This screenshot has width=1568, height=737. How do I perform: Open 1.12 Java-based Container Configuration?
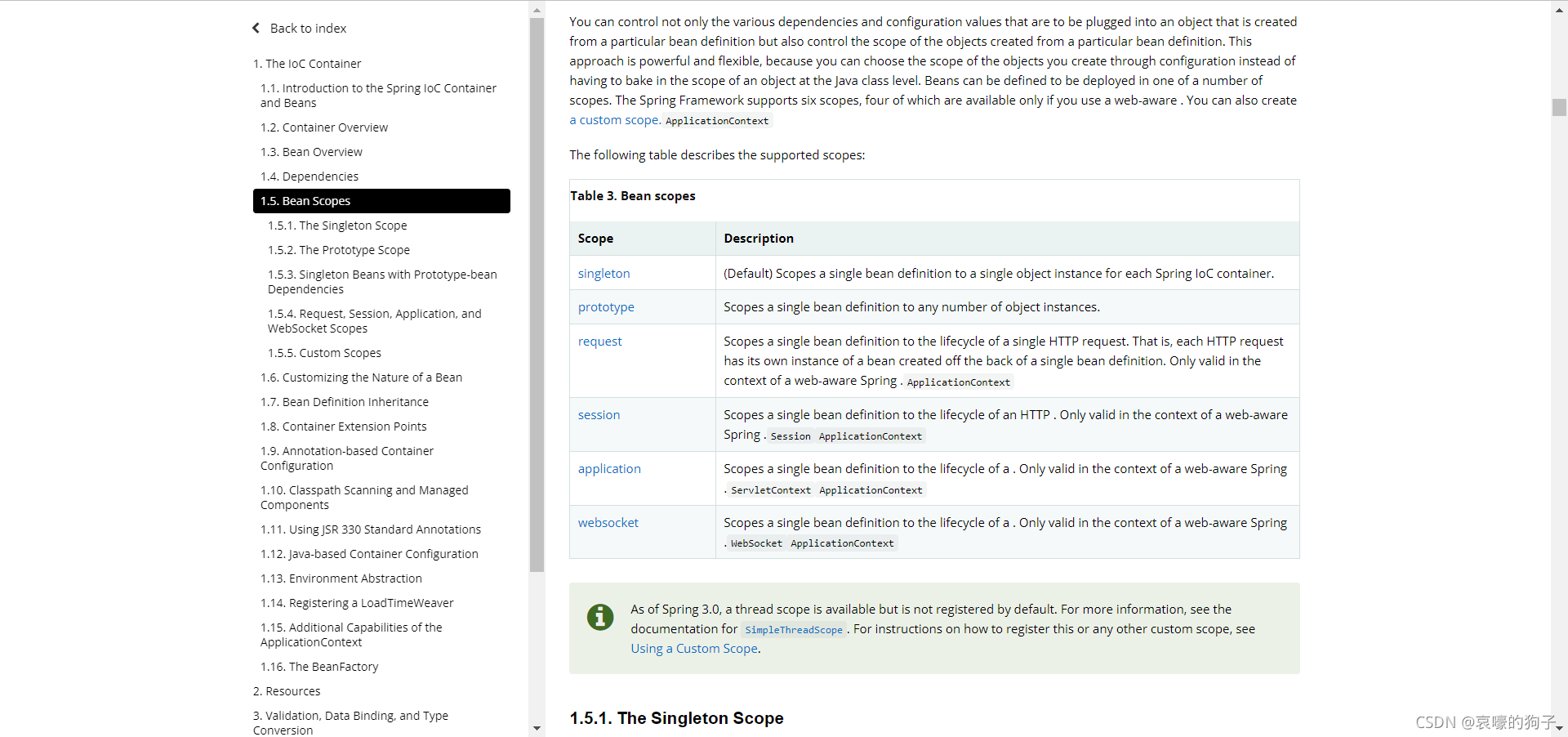coord(369,554)
